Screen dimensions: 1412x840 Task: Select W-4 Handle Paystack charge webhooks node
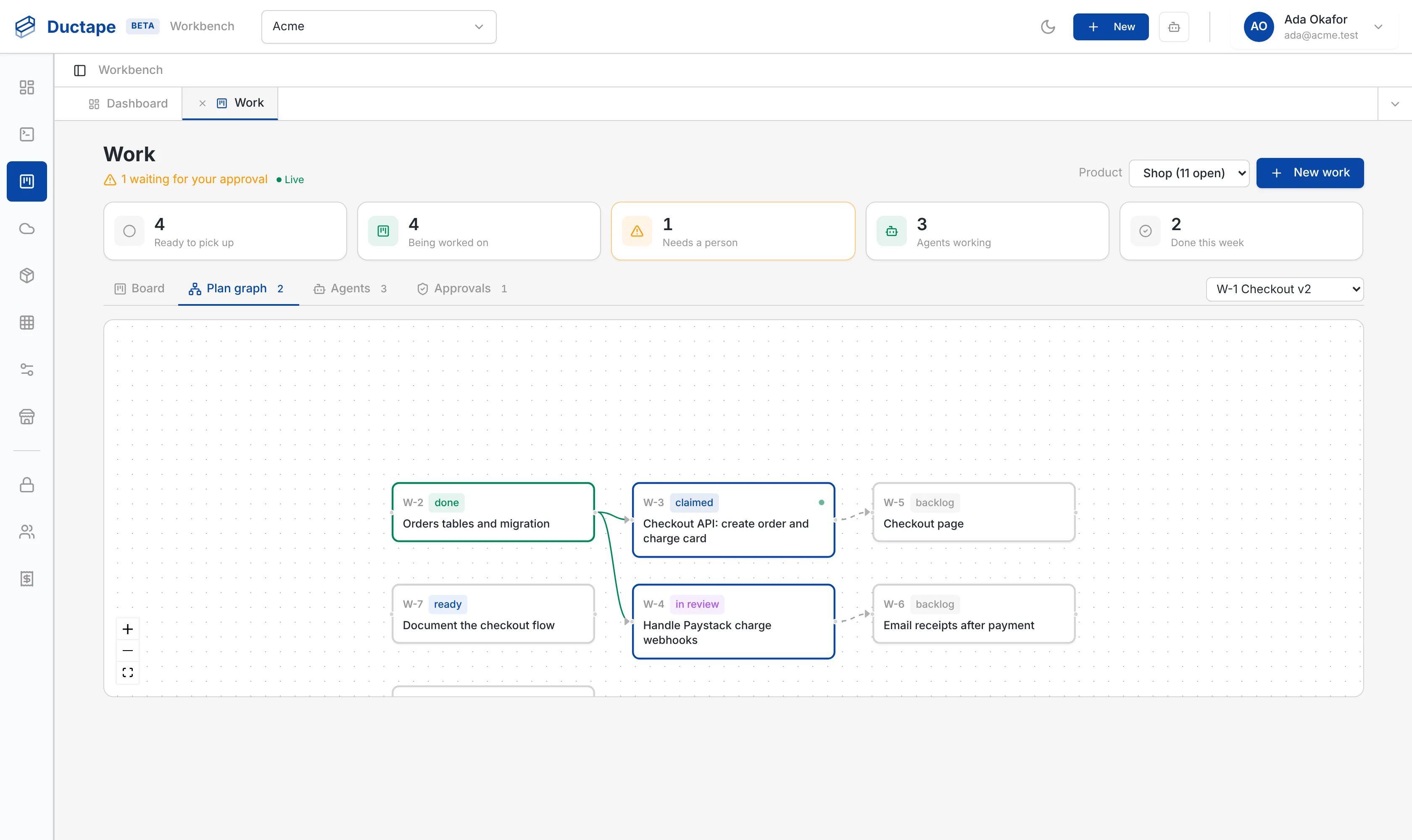(x=733, y=622)
